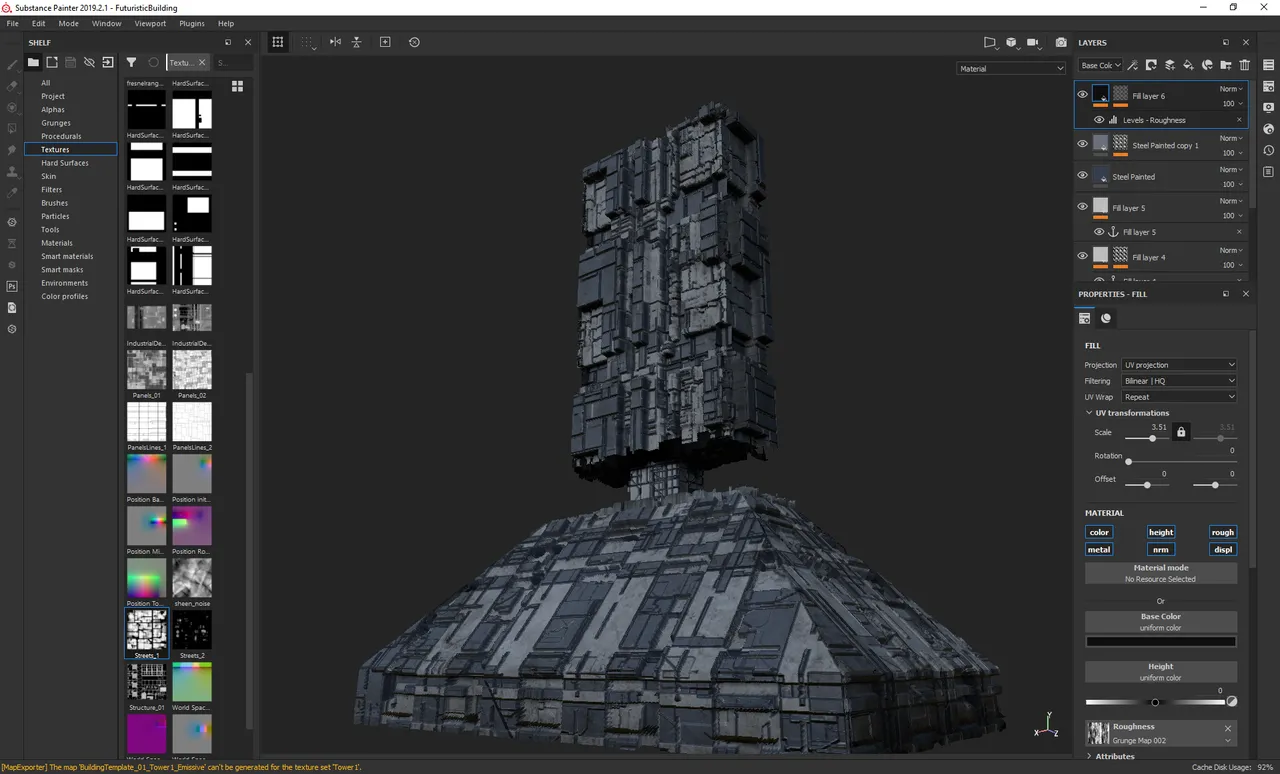This screenshot has height=774, width=1280.
Task: Hide the Steel Painted copy 1 layer
Action: pos(1082,144)
